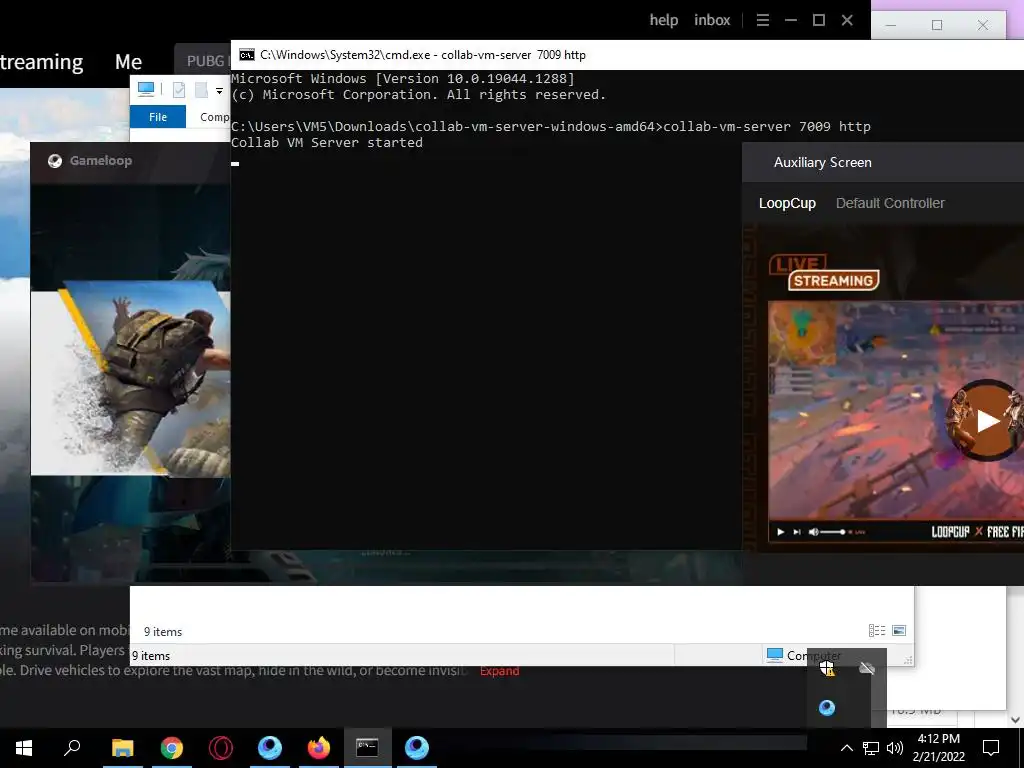1024x768 pixels.
Task: Adjust the video volume slider
Action: (834, 532)
